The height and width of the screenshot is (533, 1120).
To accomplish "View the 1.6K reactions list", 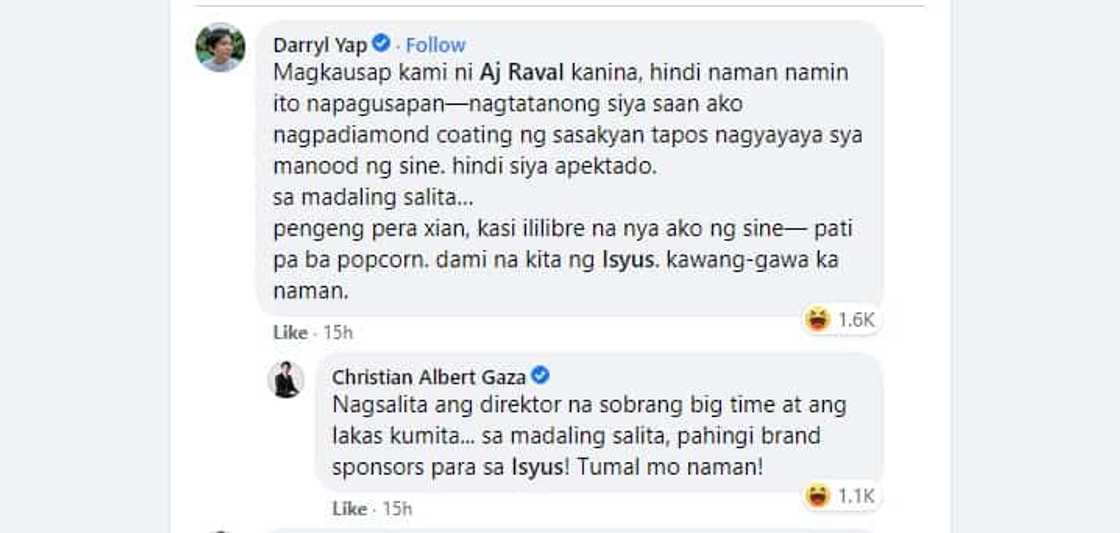I will (856, 320).
